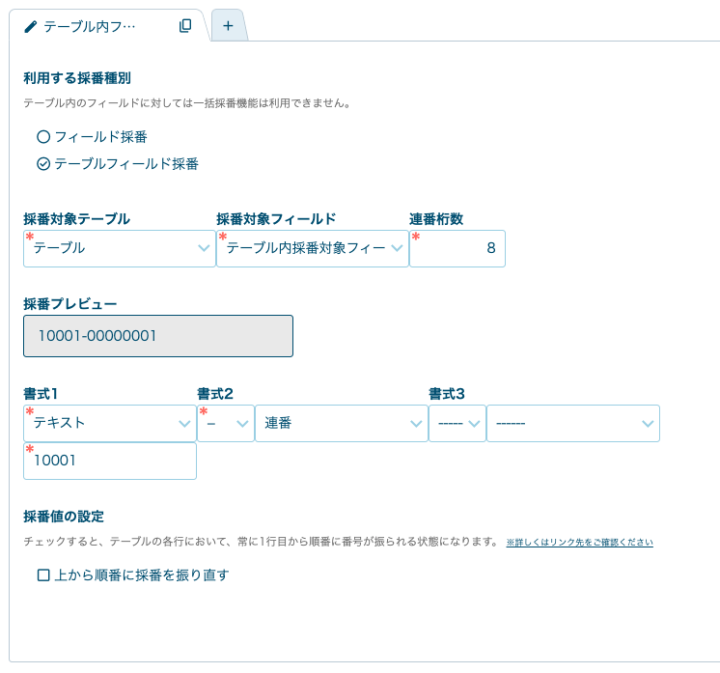Add a new tab with plus icon
The height and width of the screenshot is (673, 720).
228,26
